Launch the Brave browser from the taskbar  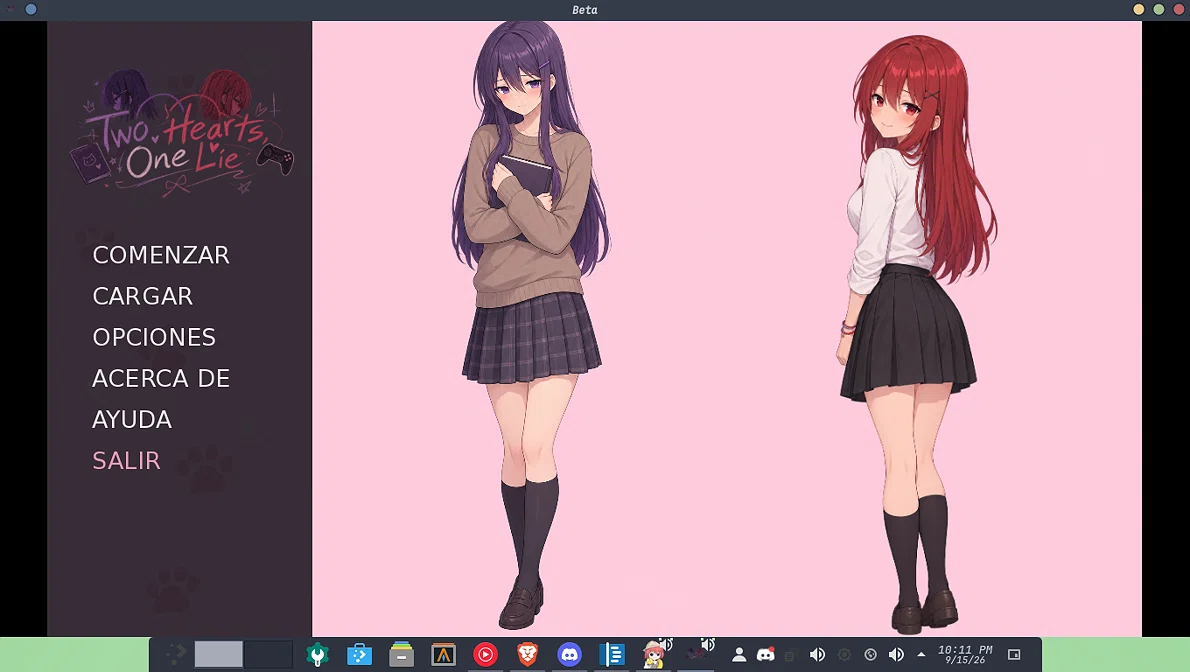pyautogui.click(x=527, y=654)
